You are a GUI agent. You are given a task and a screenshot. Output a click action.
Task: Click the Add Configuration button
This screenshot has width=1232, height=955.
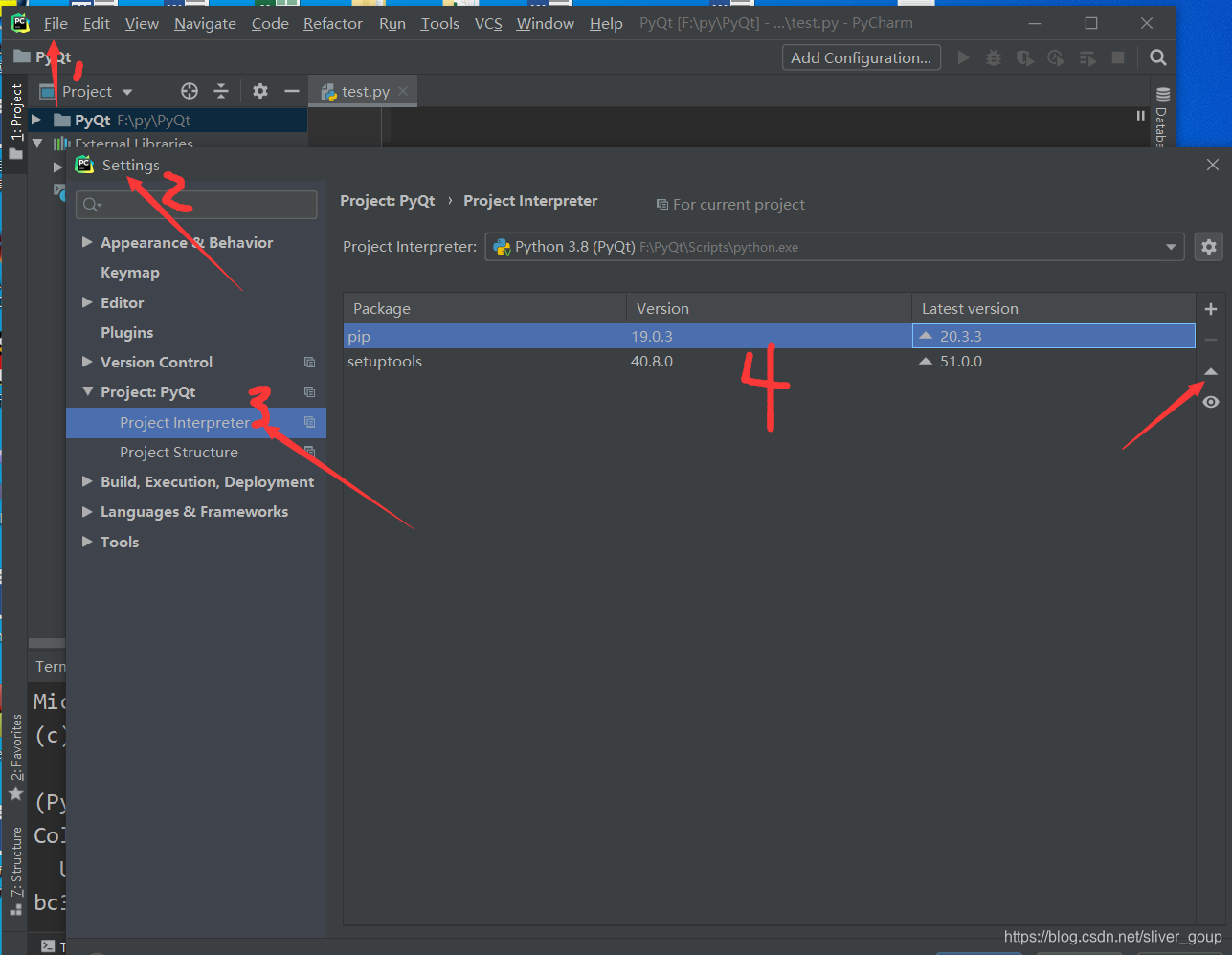(x=861, y=57)
